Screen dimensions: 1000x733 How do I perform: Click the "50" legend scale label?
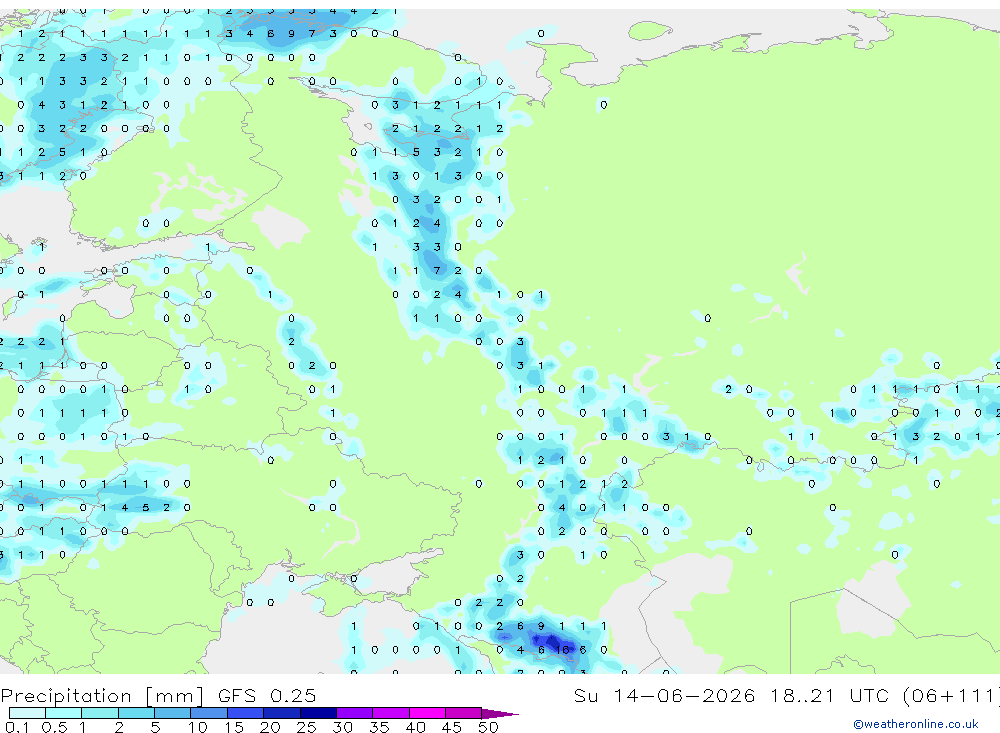pos(488,727)
